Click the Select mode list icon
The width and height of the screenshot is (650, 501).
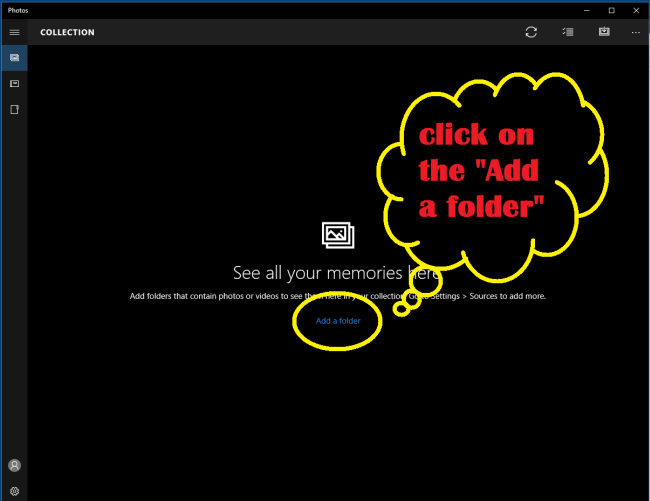point(568,32)
